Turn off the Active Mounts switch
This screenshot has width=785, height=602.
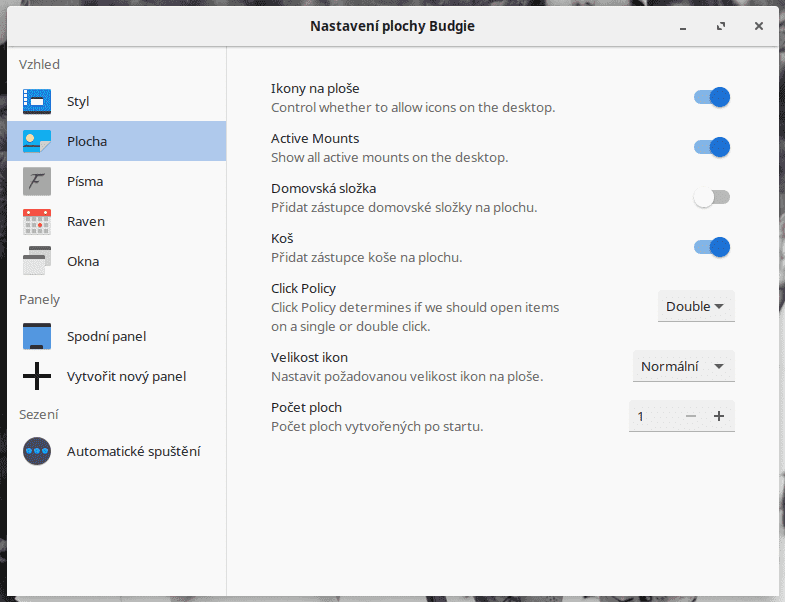pyautogui.click(x=712, y=147)
